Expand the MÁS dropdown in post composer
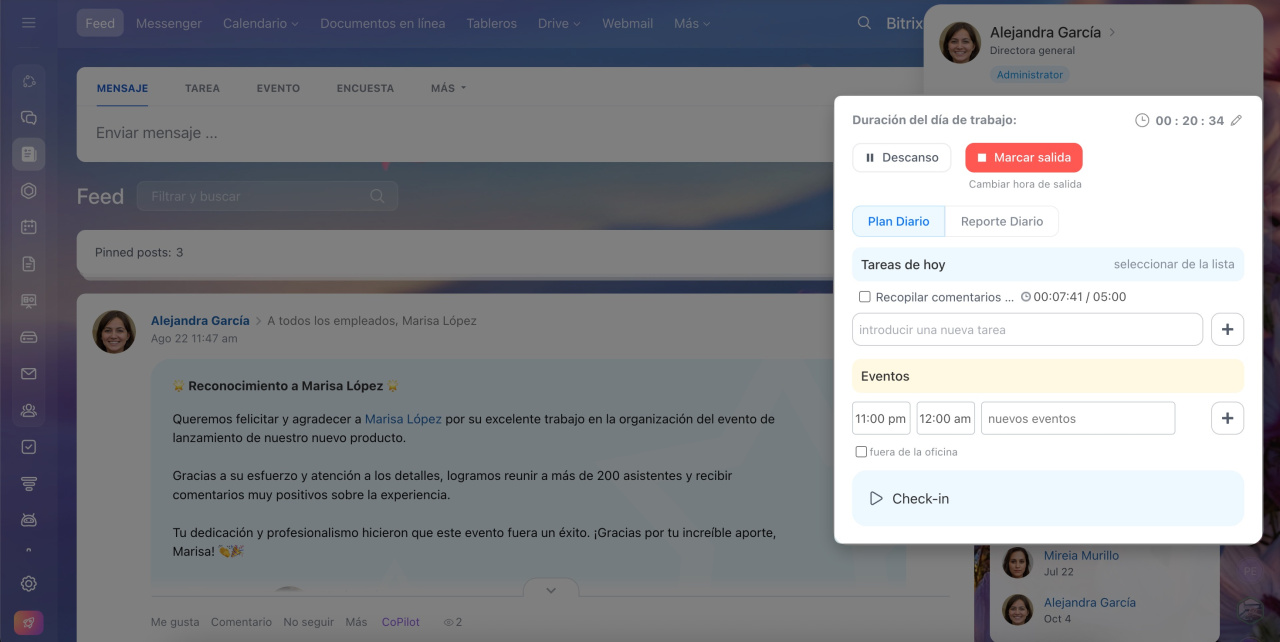Image resolution: width=1280 pixels, height=642 pixels. click(x=448, y=88)
